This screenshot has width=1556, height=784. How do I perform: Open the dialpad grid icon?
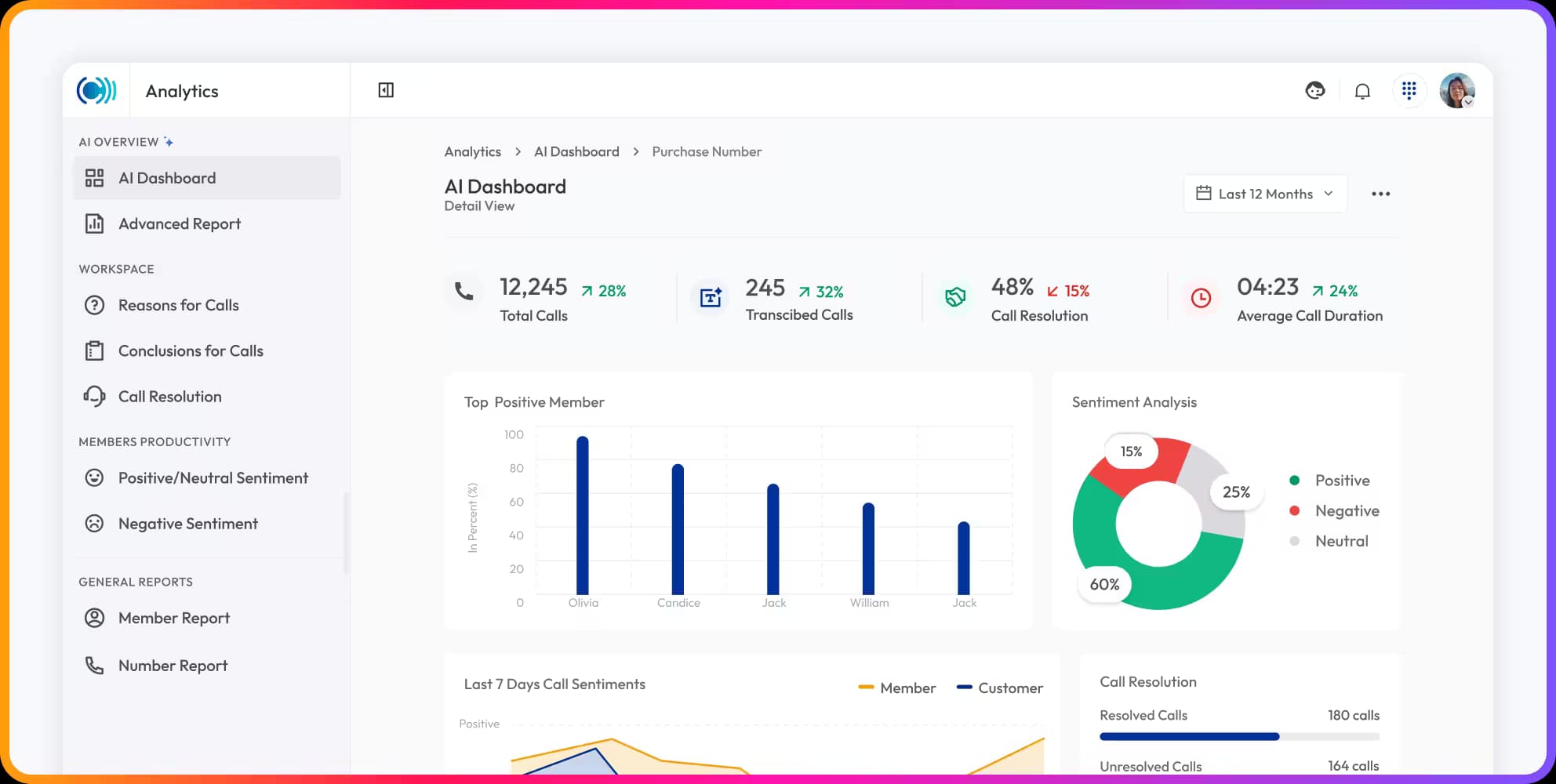[1409, 91]
